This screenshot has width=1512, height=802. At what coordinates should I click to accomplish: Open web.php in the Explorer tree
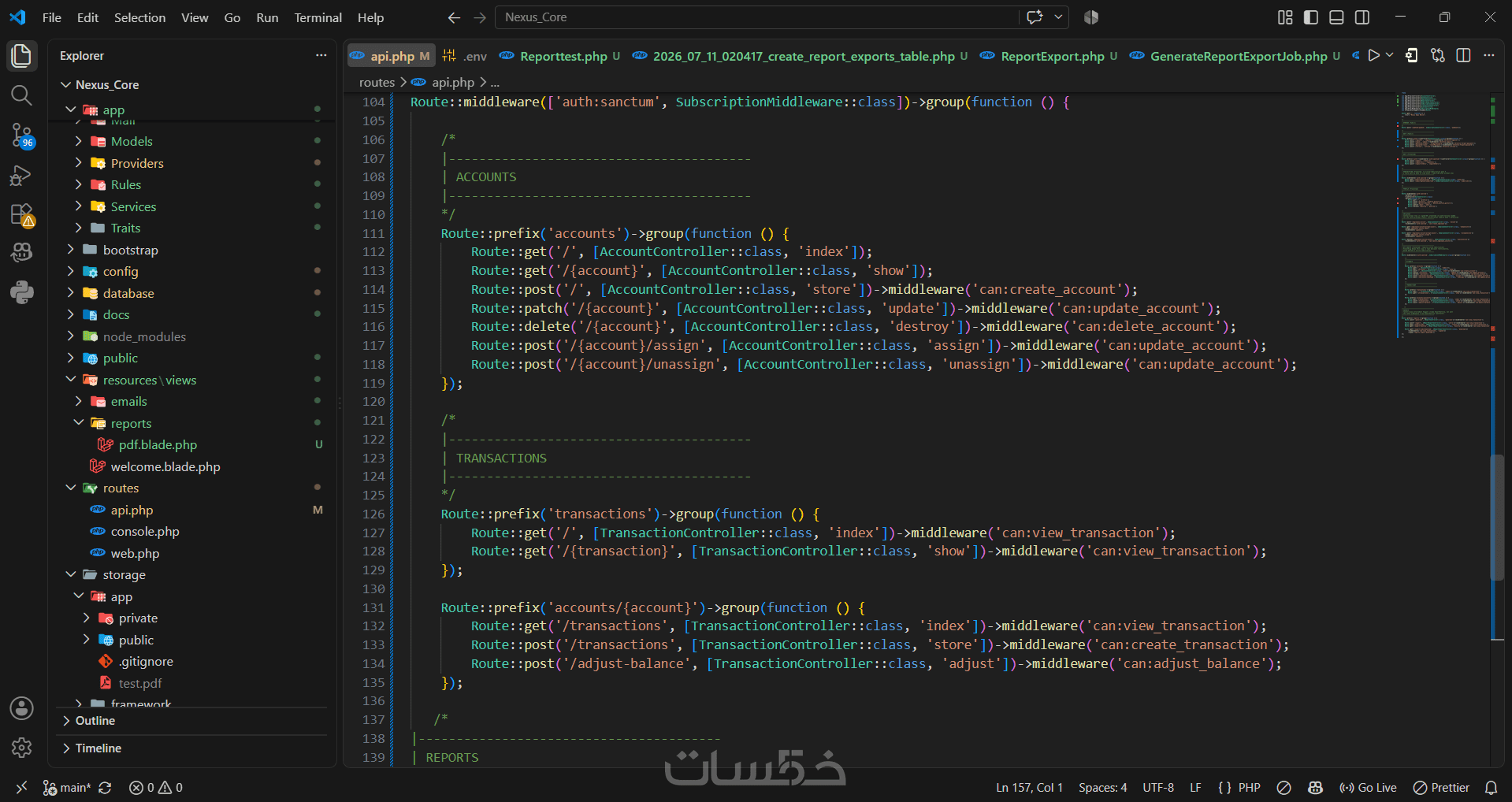[135, 553]
